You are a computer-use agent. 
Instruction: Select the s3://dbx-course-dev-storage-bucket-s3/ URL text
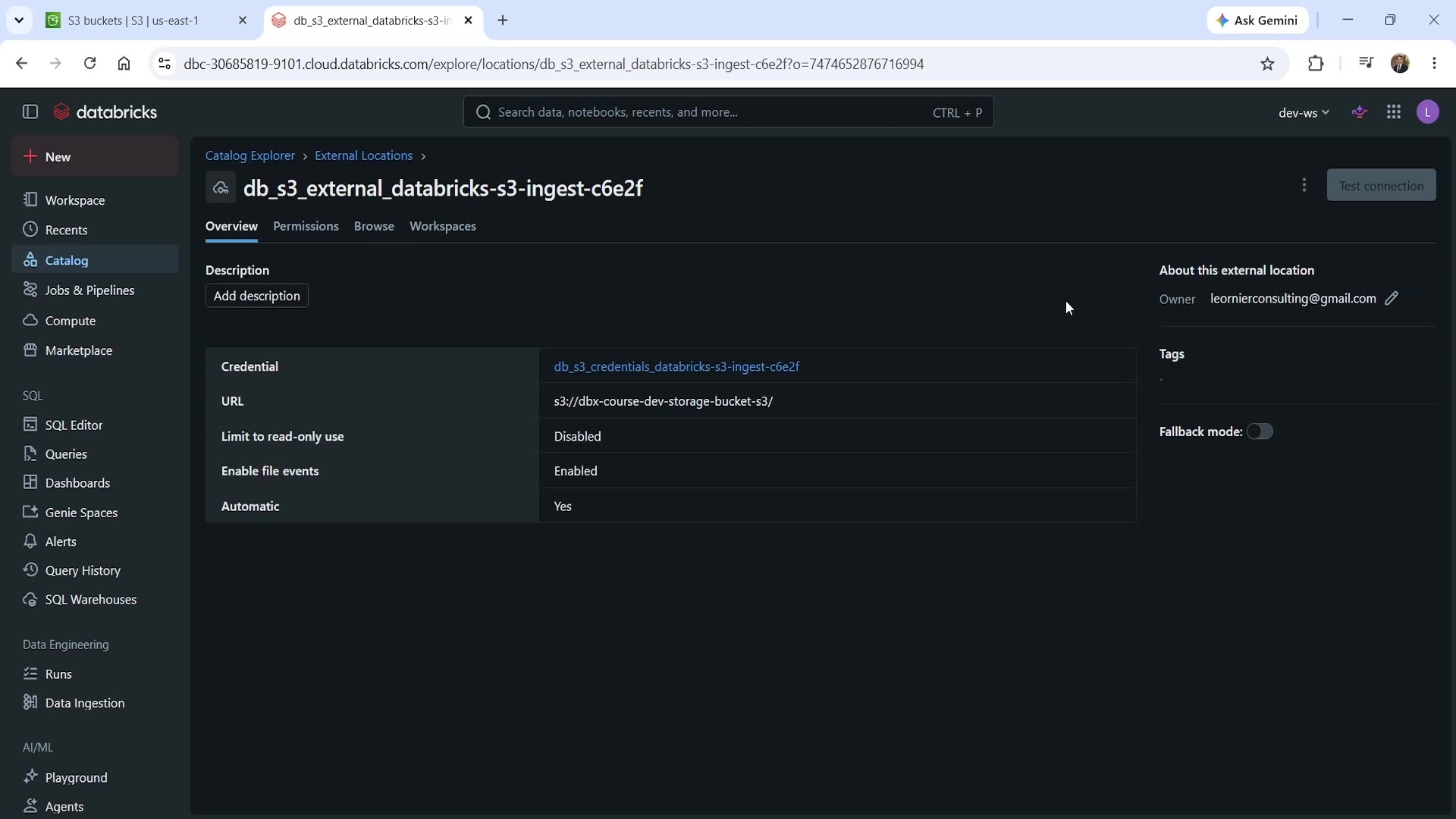[x=664, y=402]
